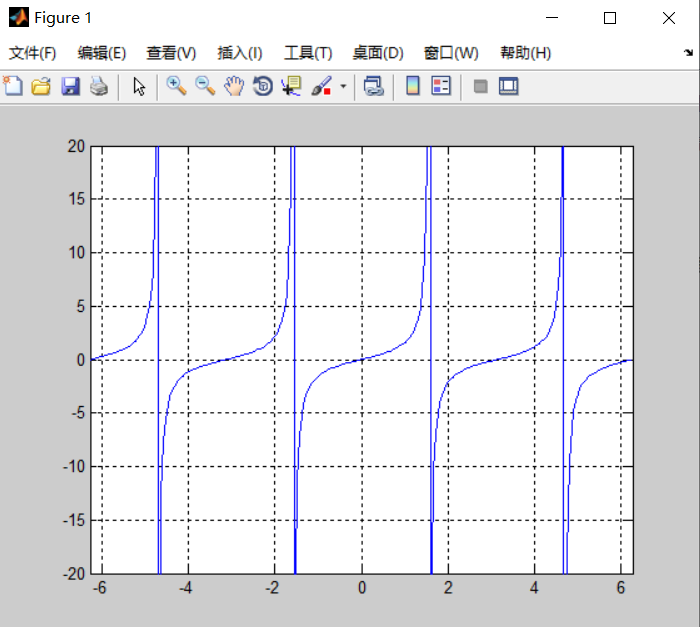Click x-axis tick label 6
This screenshot has width=700, height=627.
coord(621,588)
